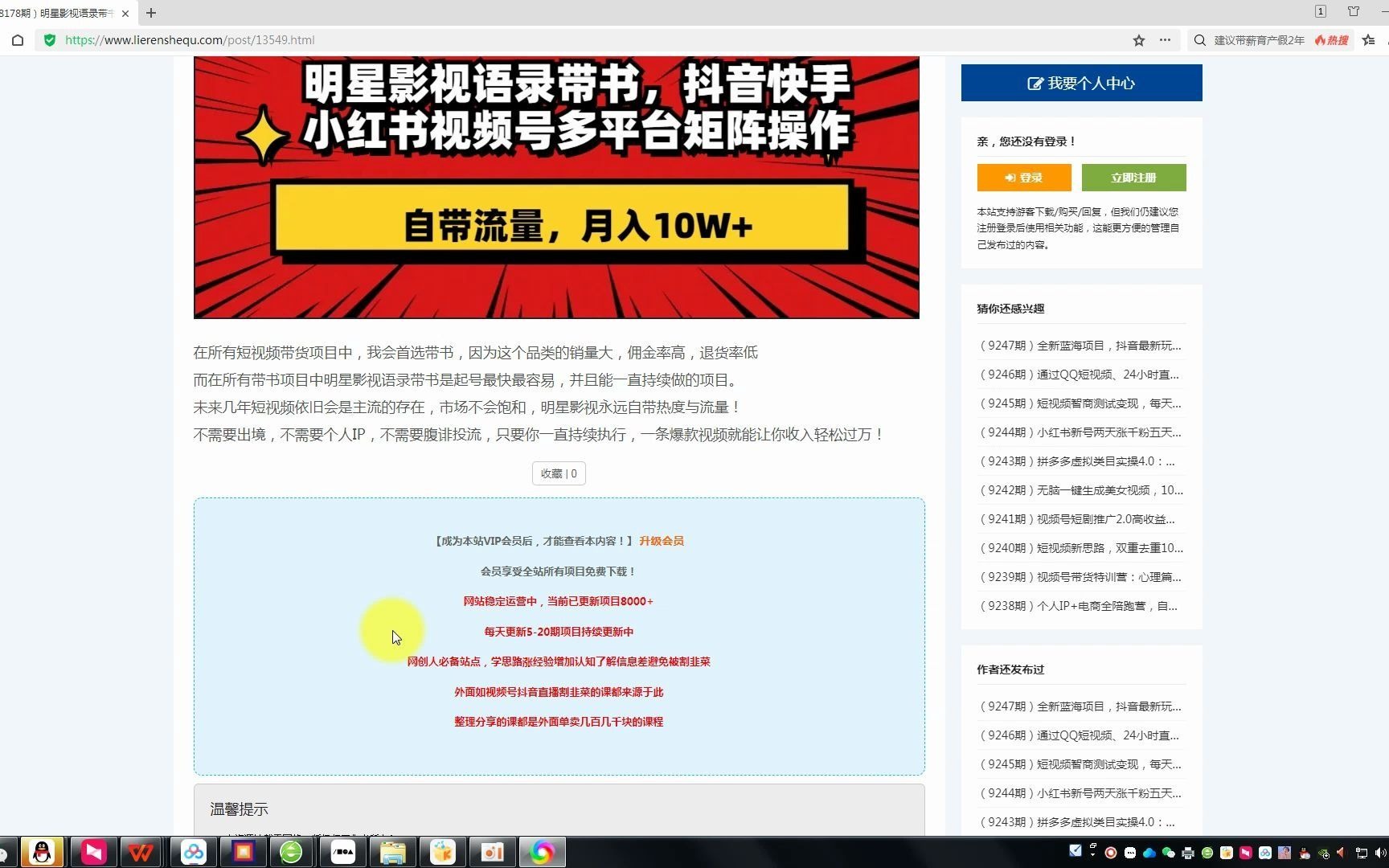The height and width of the screenshot is (868, 1389).
Task: Open WPS Office from the taskbar
Action: tap(141, 852)
